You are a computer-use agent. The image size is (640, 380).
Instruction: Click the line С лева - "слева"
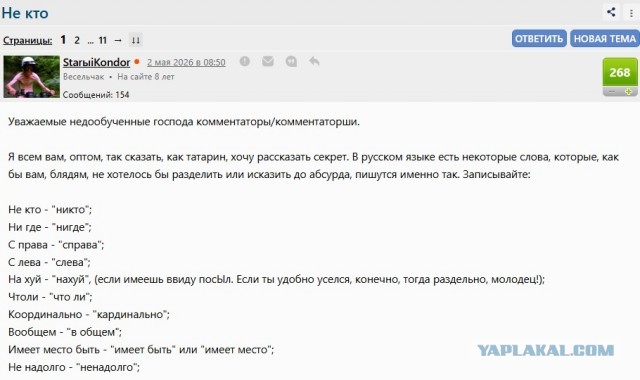pyautogui.click(x=49, y=262)
